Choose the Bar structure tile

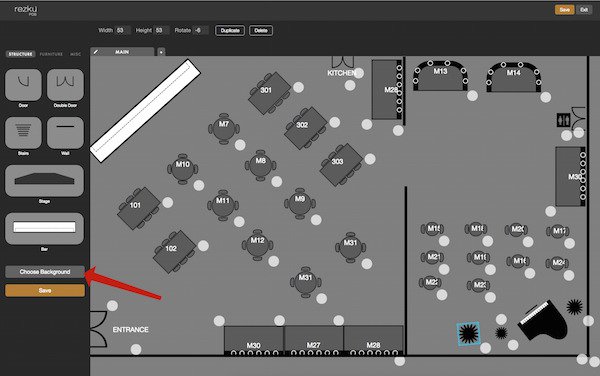(x=44, y=228)
